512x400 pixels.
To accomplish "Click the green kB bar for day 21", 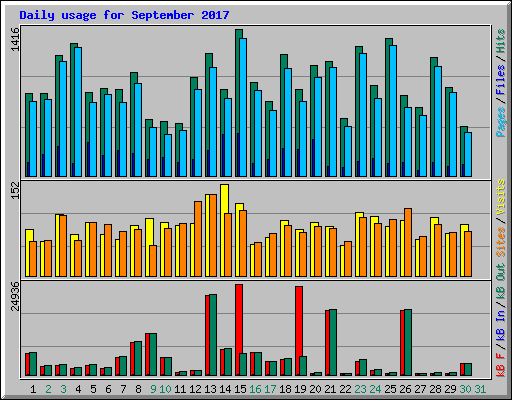I will pyautogui.click(x=333, y=343).
